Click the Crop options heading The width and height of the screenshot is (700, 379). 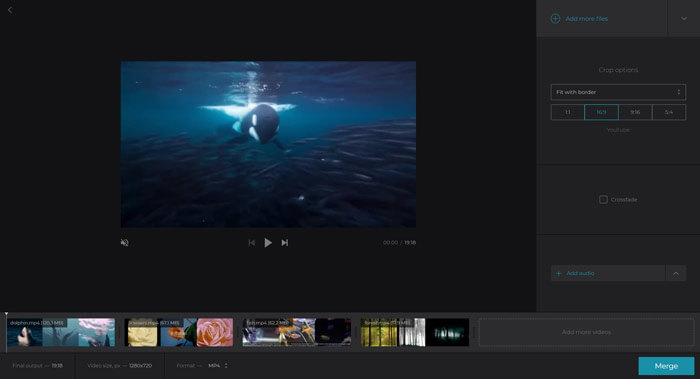(618, 70)
